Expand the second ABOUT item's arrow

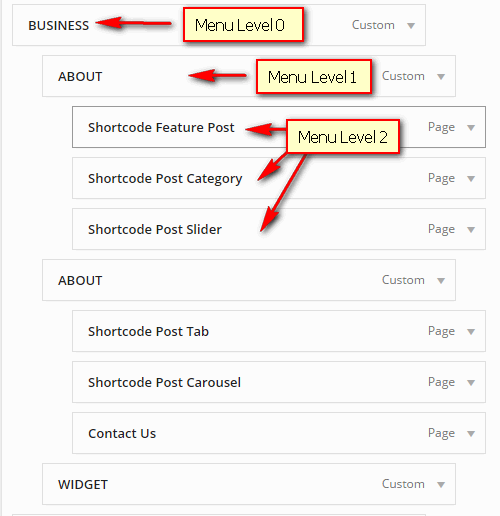(441, 281)
